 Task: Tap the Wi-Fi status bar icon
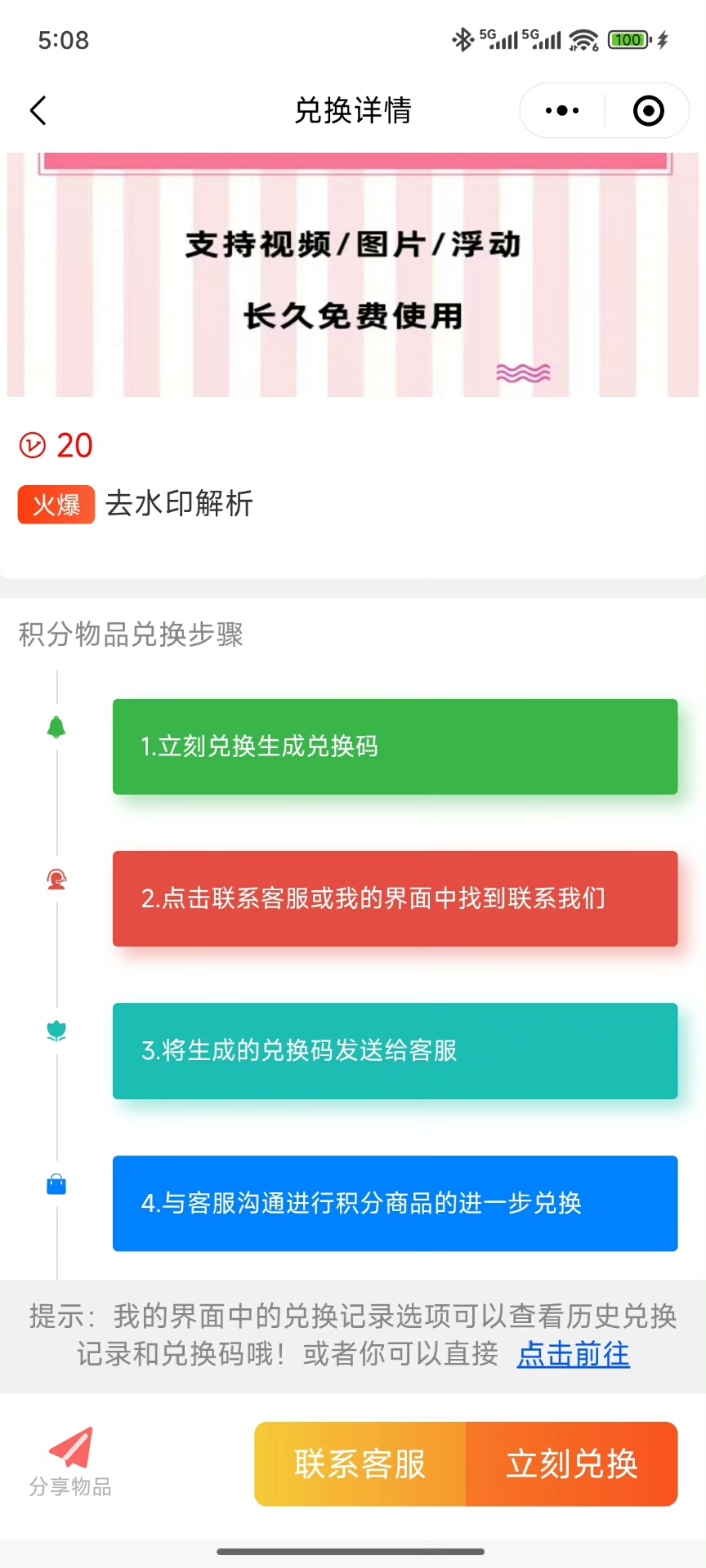[583, 39]
